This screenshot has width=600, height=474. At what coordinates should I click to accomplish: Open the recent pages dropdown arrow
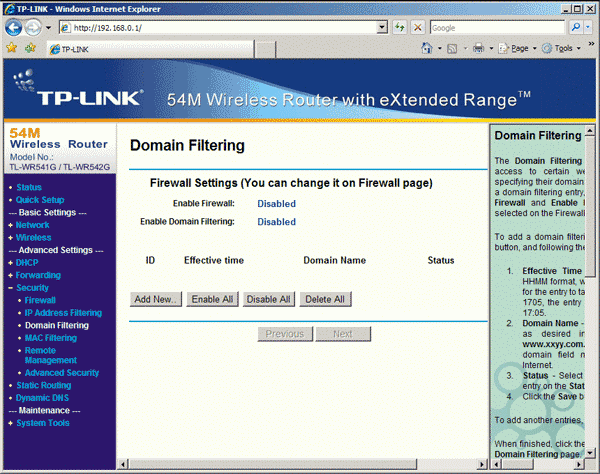48,28
